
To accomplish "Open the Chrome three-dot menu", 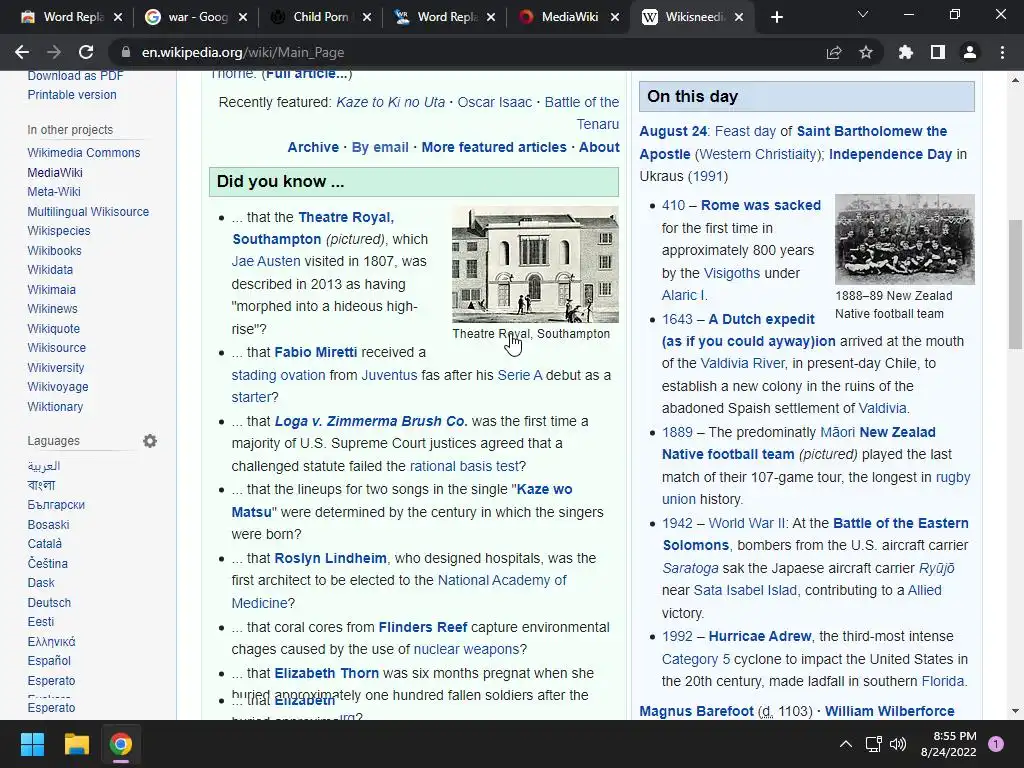I will 1002,52.
